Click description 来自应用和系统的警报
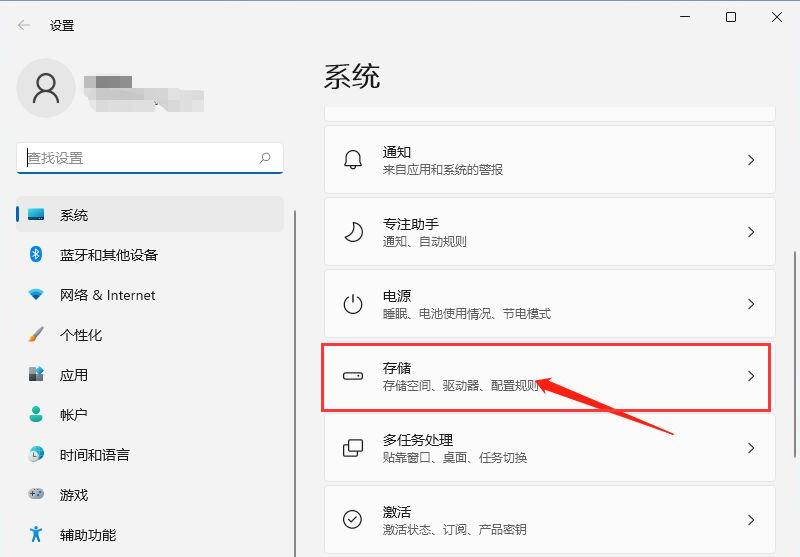The image size is (800, 557). [443, 169]
